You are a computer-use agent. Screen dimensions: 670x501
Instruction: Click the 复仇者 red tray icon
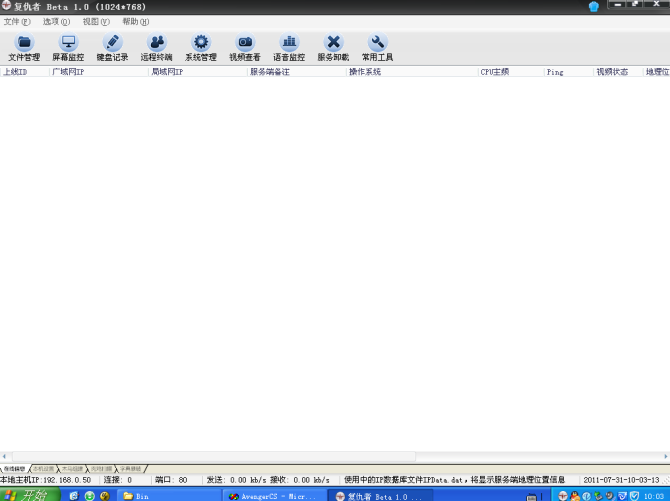(x=563, y=496)
